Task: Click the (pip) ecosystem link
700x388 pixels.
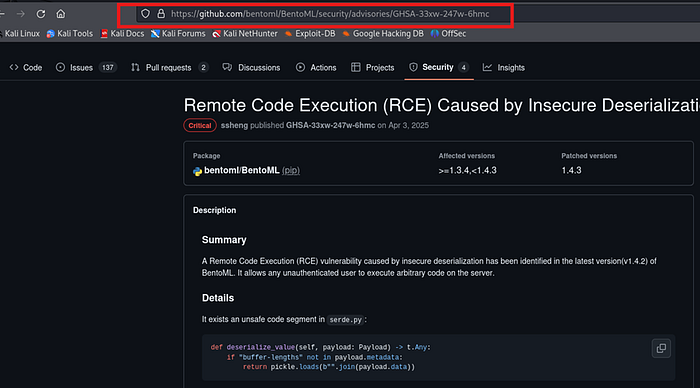Action: [x=291, y=171]
